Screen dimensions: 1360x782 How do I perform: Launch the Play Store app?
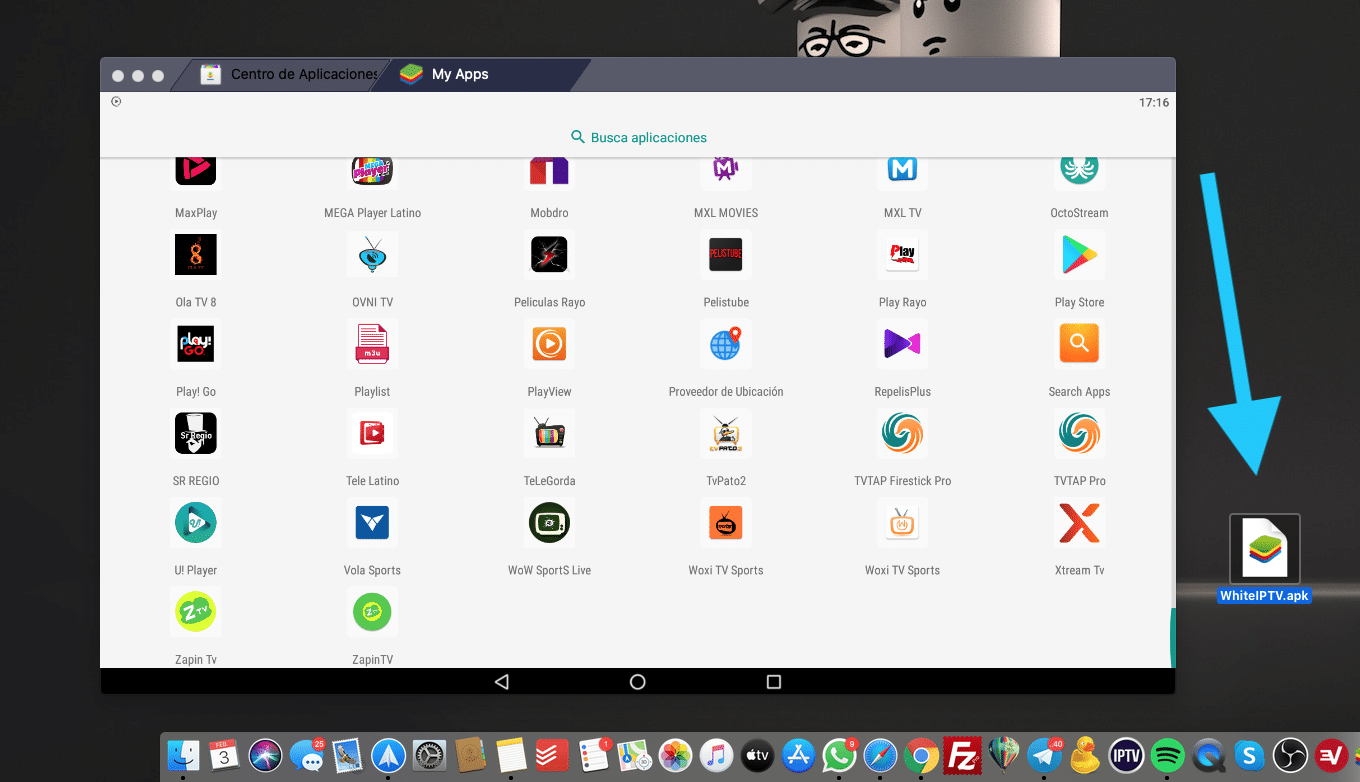click(x=1079, y=255)
